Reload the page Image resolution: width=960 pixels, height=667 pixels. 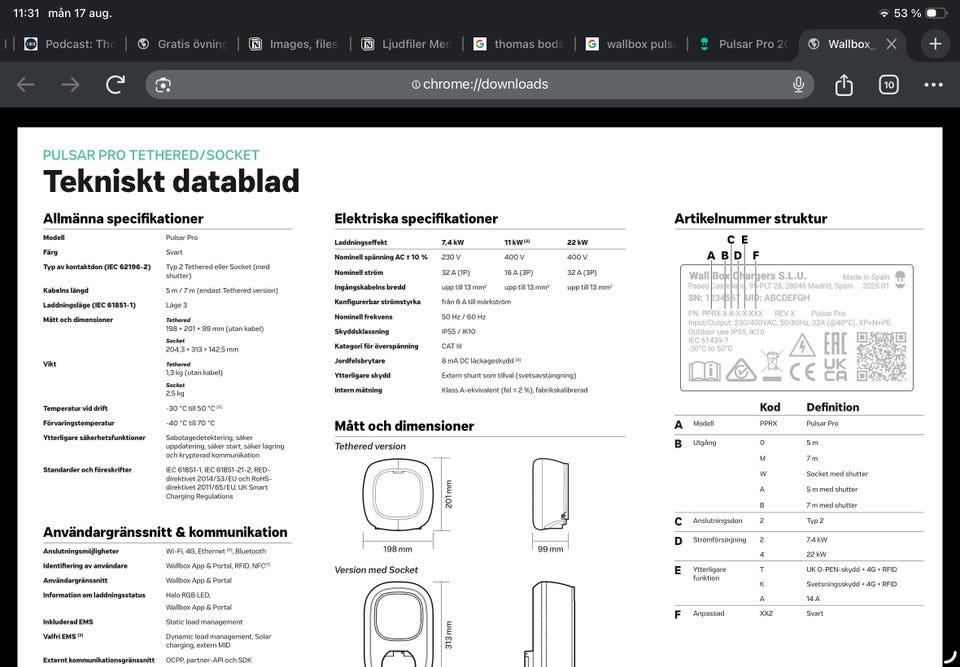tap(115, 85)
